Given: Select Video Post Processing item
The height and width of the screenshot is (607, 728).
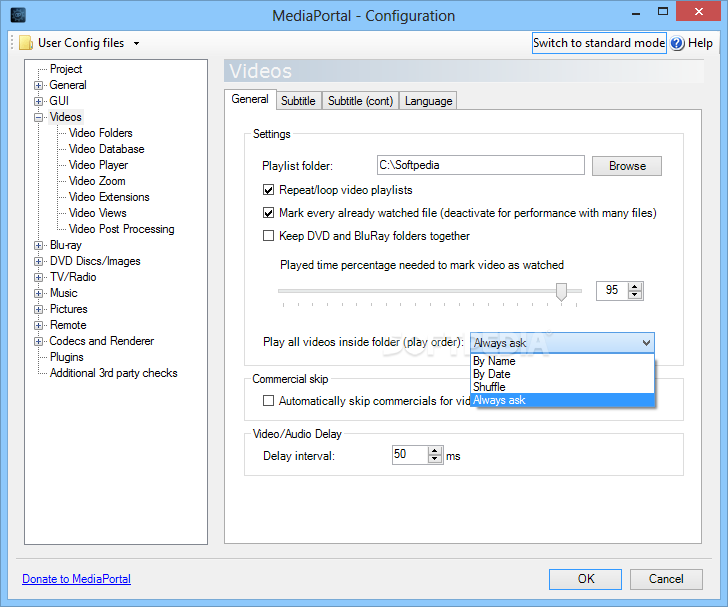Looking at the screenshot, I should tap(122, 229).
